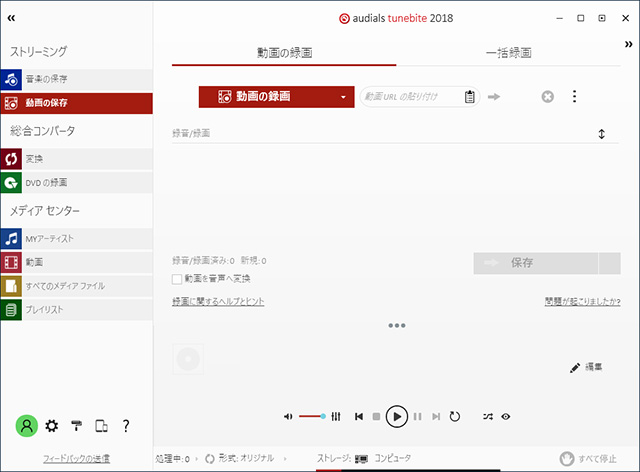
Task: Click the green DVD recording icon
Action: click(11, 183)
